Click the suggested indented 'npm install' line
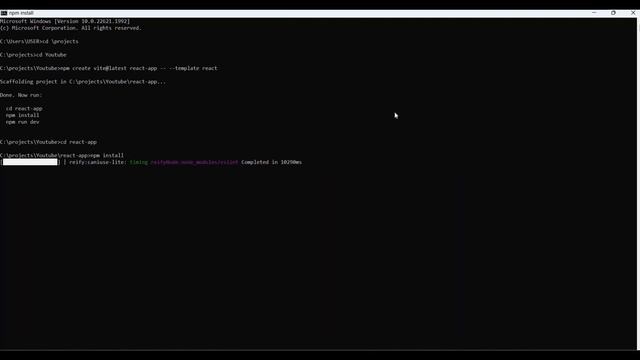Viewport: 640px width, 360px height. 22,115
